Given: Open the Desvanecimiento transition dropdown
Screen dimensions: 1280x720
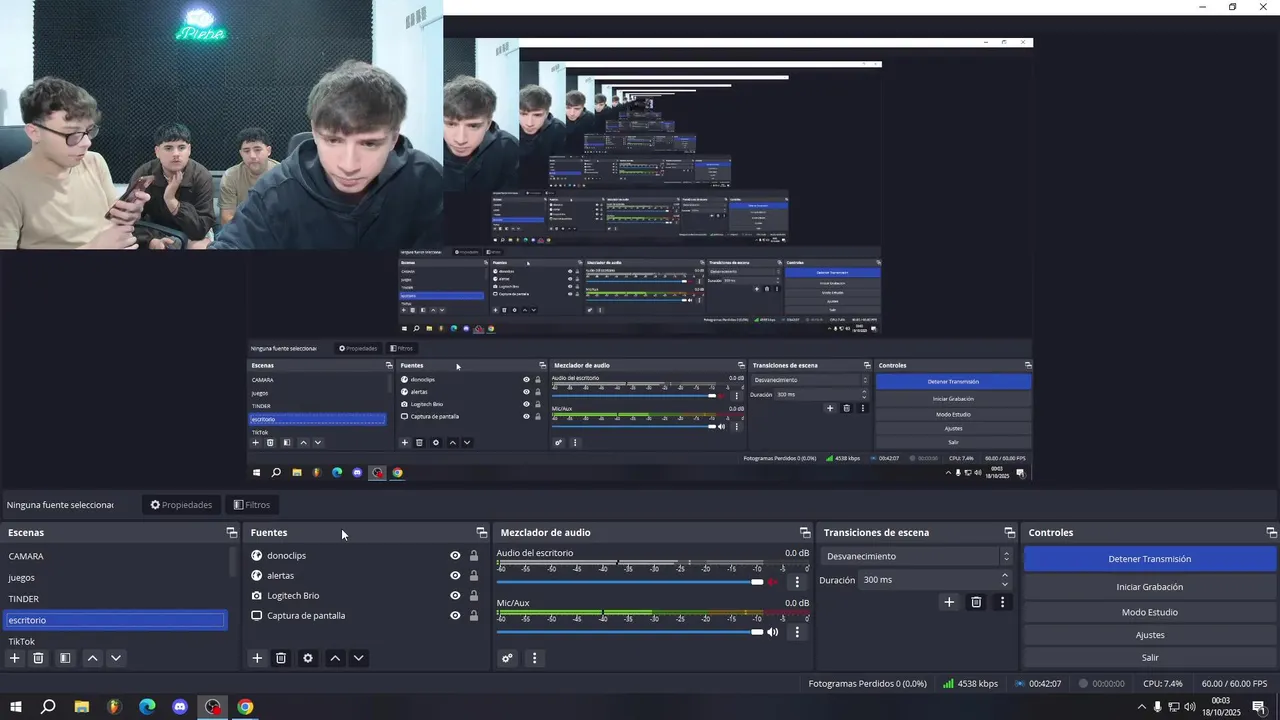Looking at the screenshot, I should click(918, 556).
